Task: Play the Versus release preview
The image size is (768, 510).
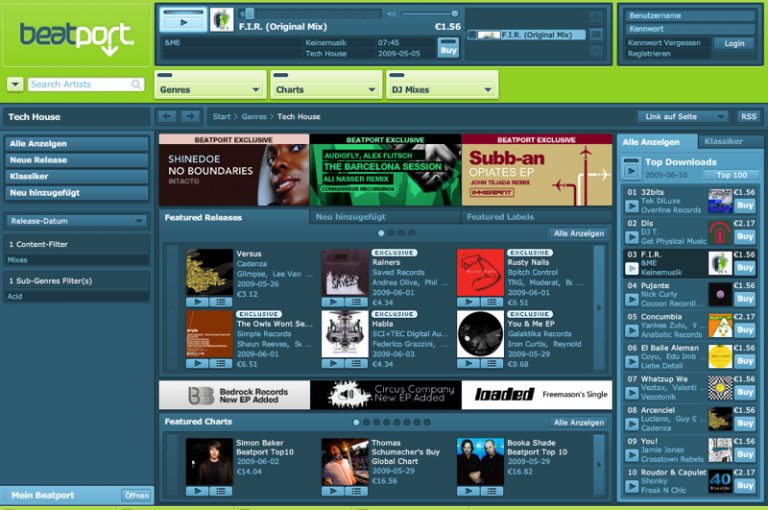Action: [197, 302]
